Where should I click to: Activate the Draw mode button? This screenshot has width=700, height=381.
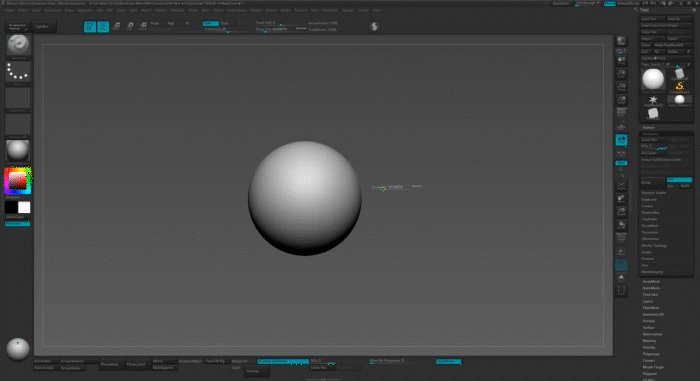(x=103, y=27)
